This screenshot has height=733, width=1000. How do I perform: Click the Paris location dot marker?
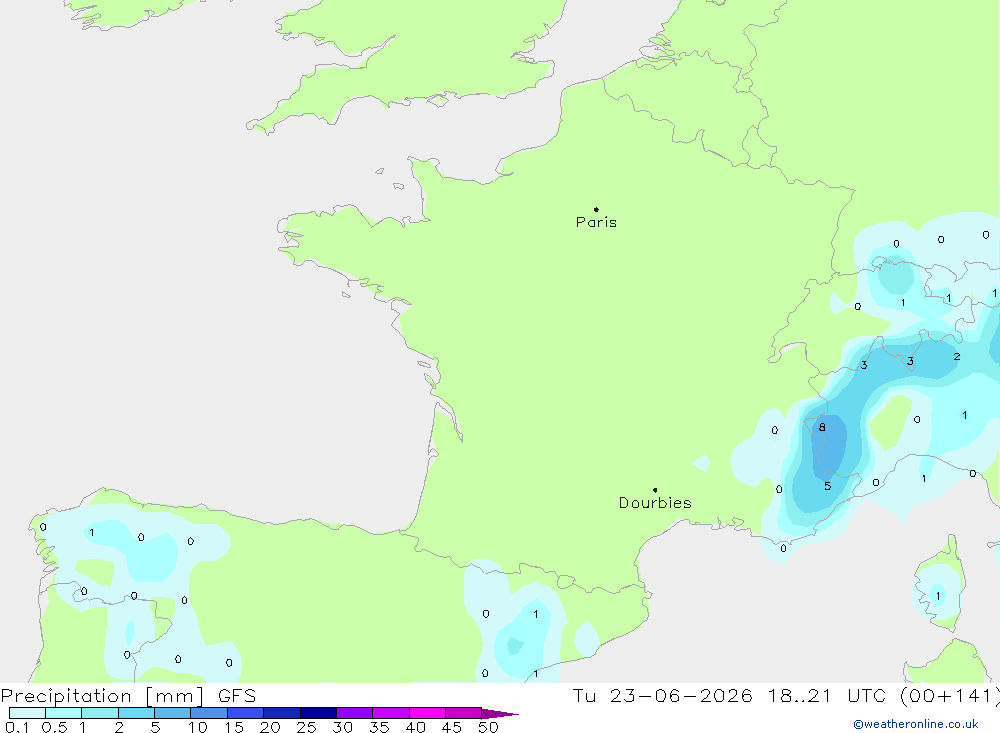pos(596,209)
